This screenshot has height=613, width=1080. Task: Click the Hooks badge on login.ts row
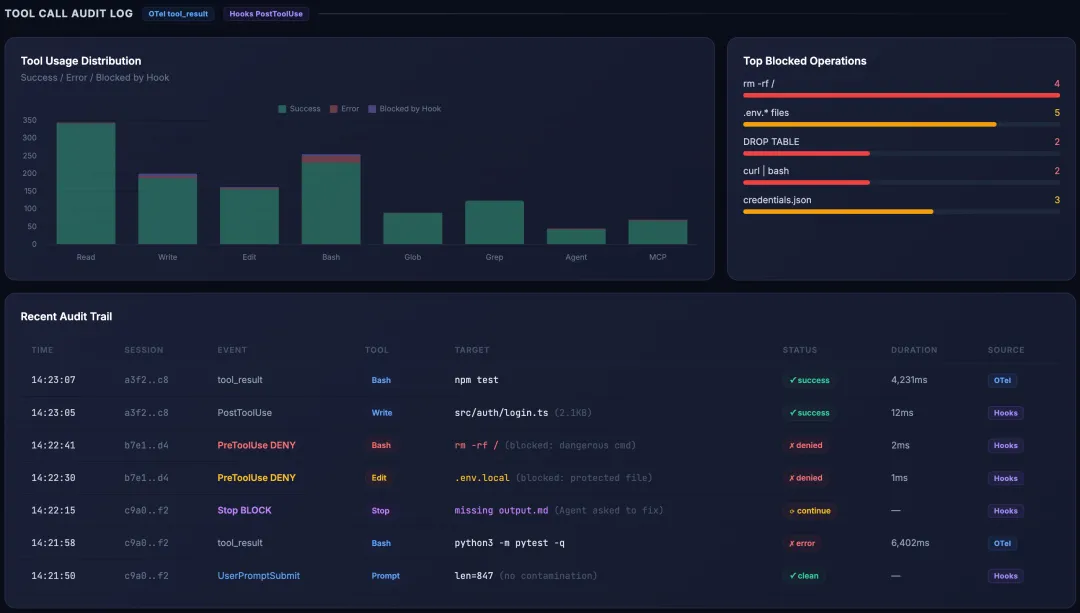[1006, 413]
